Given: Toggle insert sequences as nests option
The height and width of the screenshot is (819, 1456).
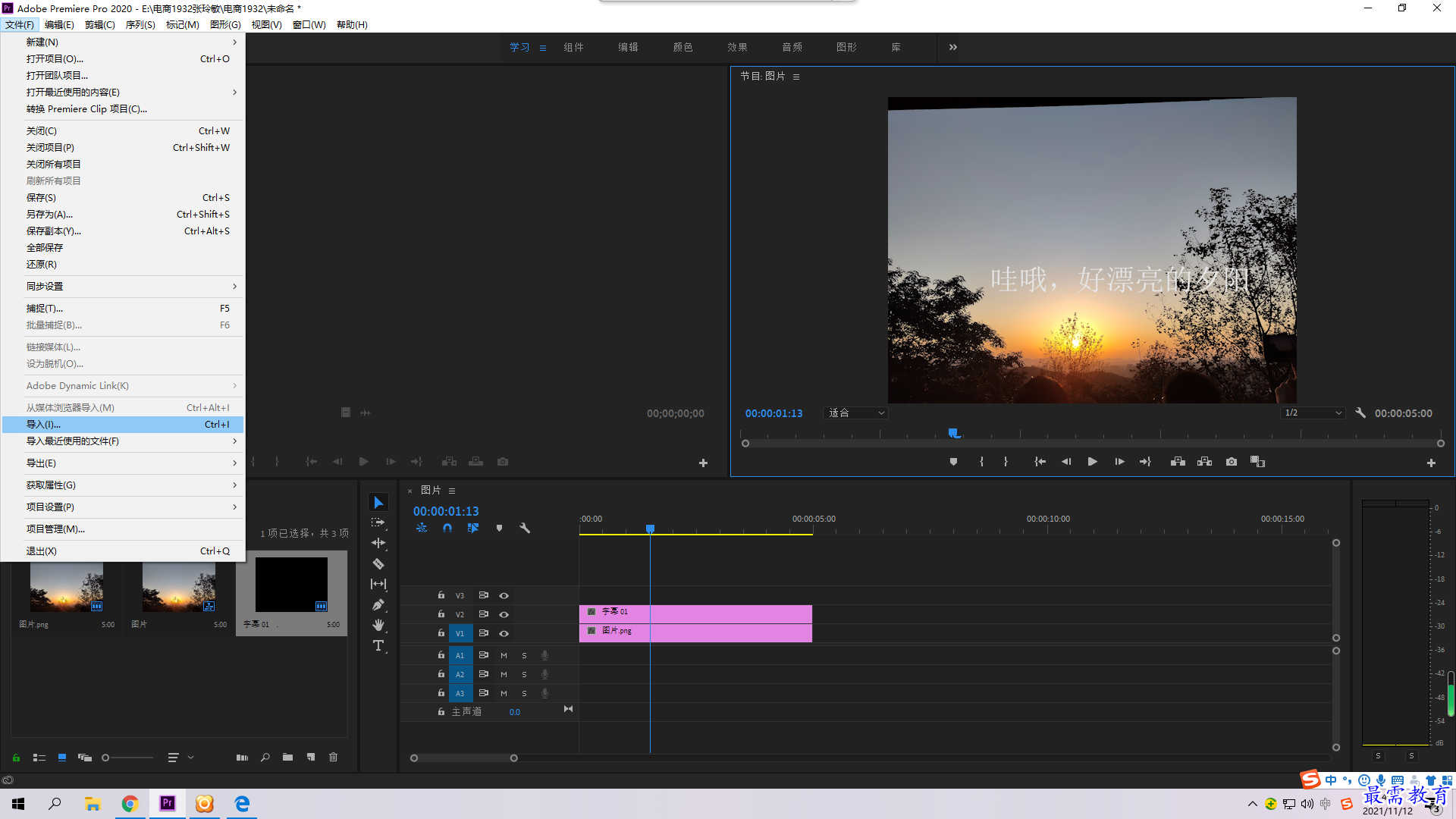Looking at the screenshot, I should (x=422, y=528).
